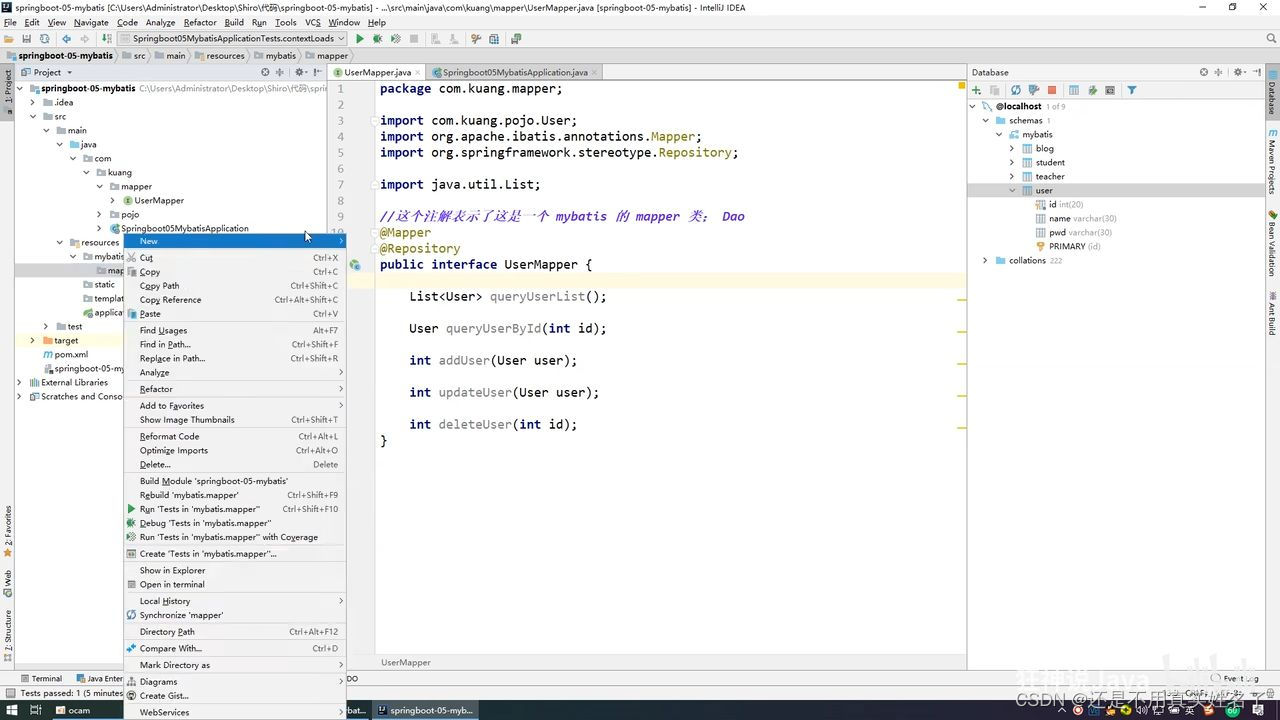Open Local History submenu
This screenshot has height=720, width=1280.
coord(235,601)
